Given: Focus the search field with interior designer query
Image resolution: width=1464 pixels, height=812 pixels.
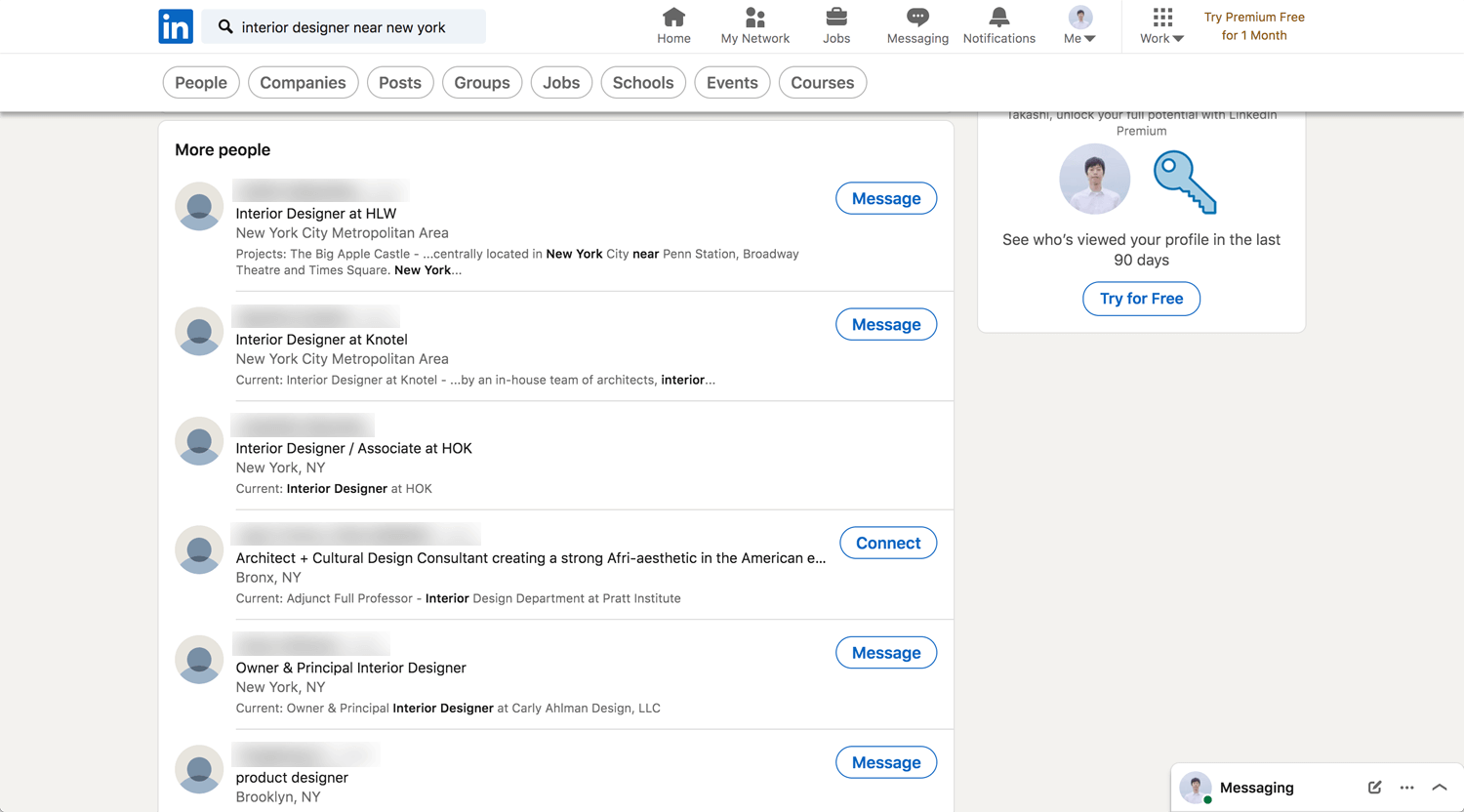Looking at the screenshot, I should [344, 26].
